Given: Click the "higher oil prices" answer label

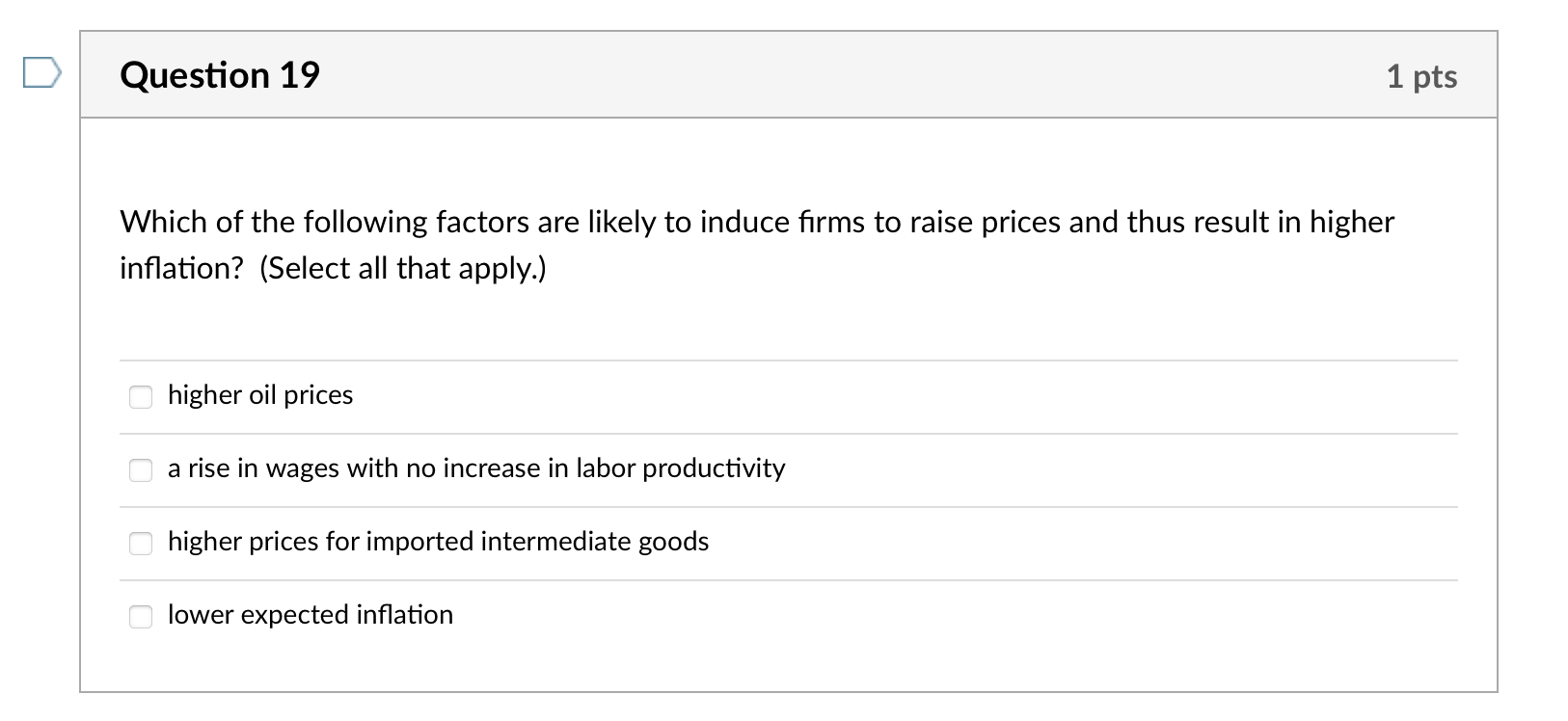Looking at the screenshot, I should click(x=260, y=395).
